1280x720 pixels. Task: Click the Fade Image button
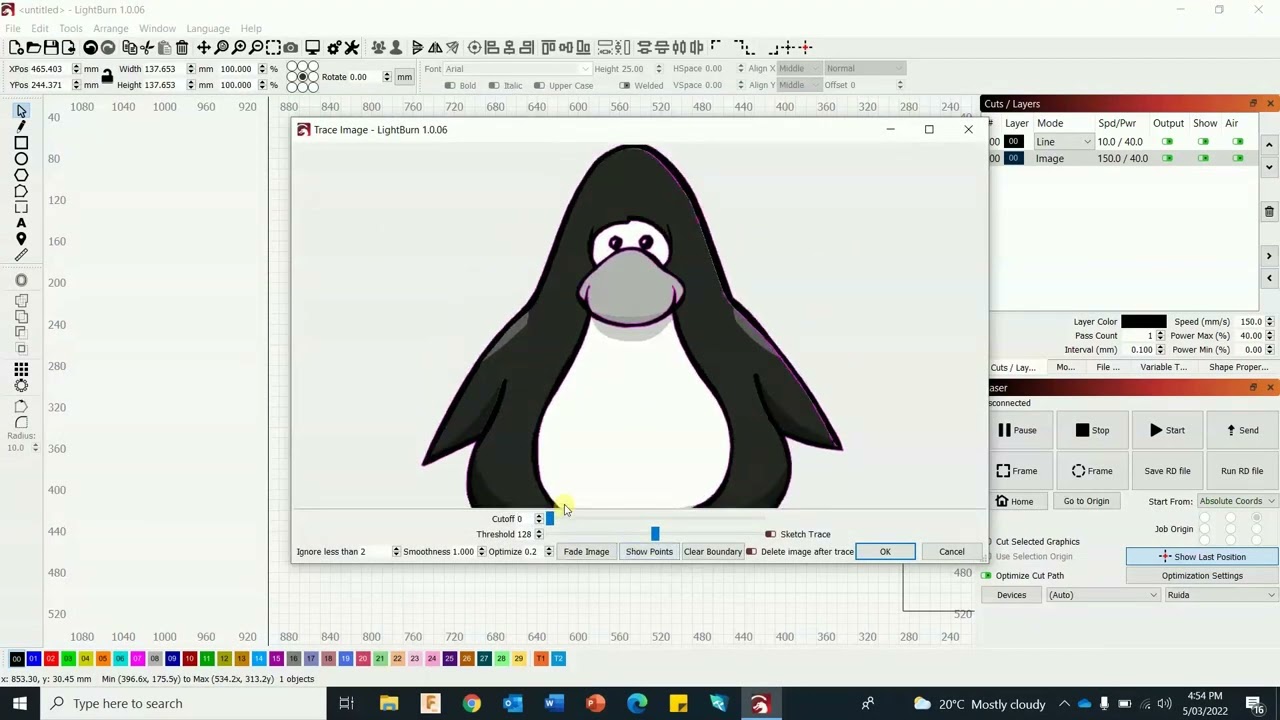tap(586, 551)
